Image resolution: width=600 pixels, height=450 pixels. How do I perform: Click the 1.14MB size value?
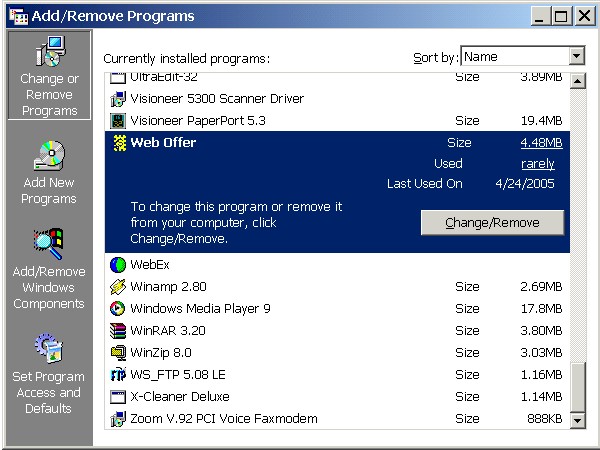tap(541, 397)
